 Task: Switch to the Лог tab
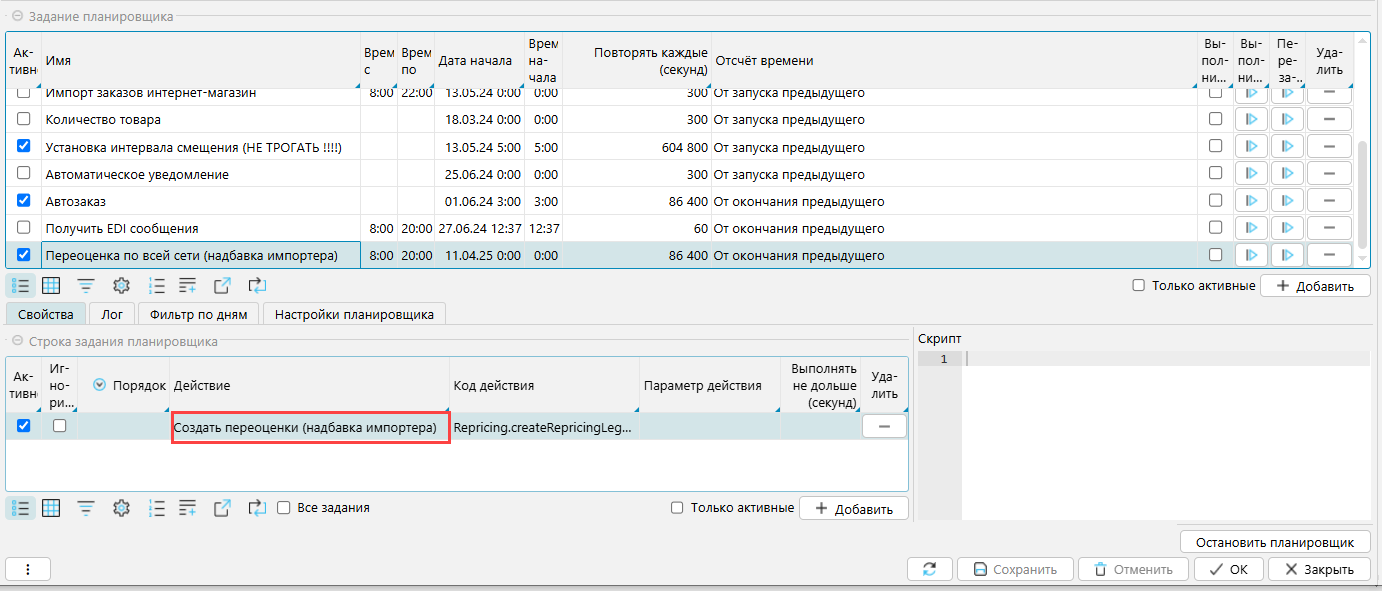coord(111,314)
